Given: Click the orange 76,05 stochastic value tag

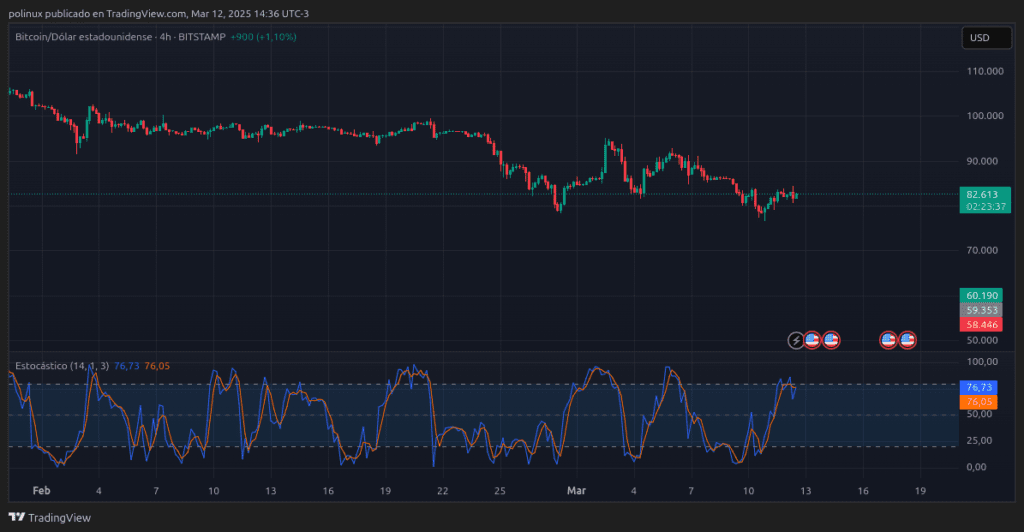Looking at the screenshot, I should click(x=979, y=401).
